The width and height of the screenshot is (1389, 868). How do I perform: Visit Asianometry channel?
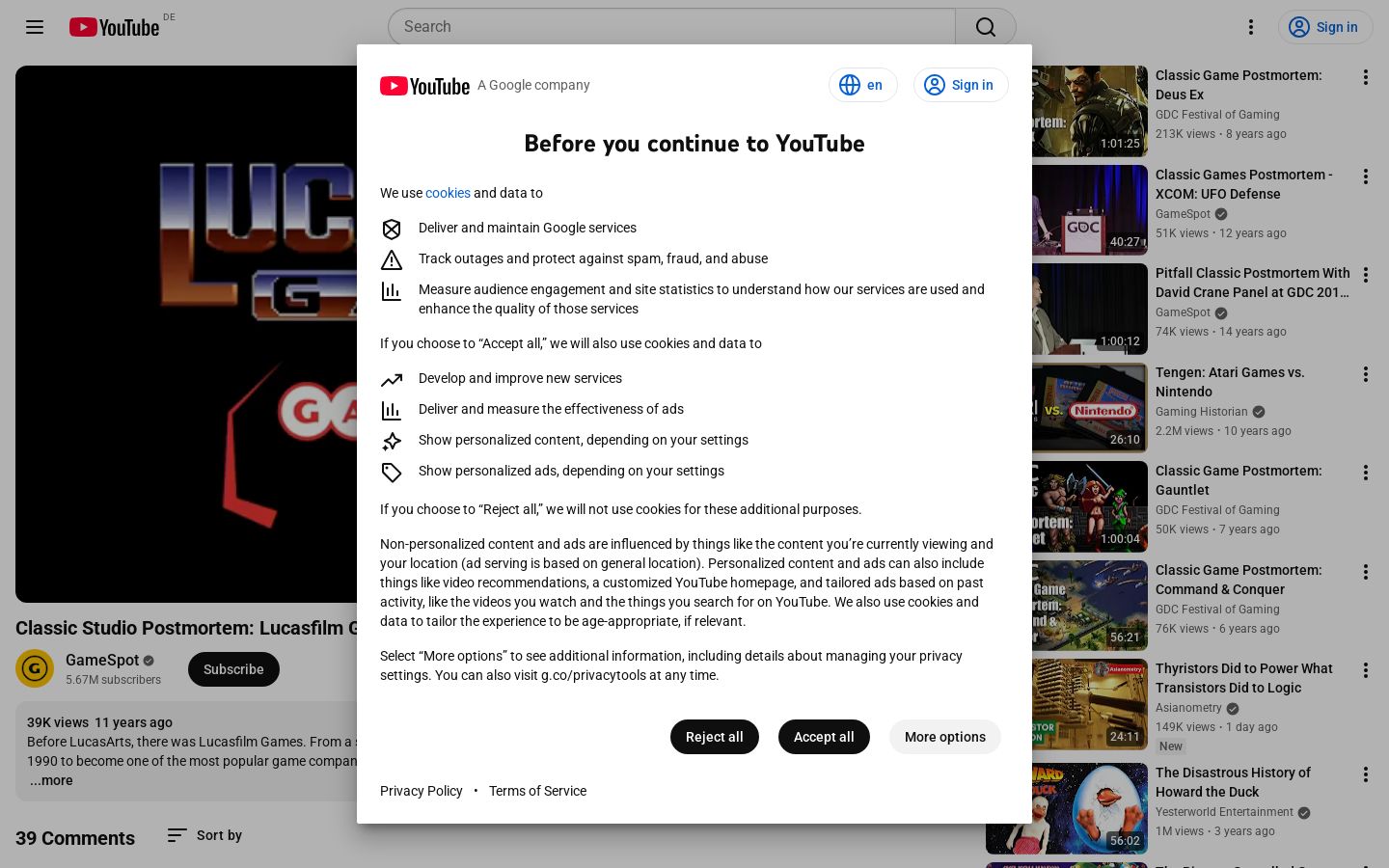[1188, 708]
